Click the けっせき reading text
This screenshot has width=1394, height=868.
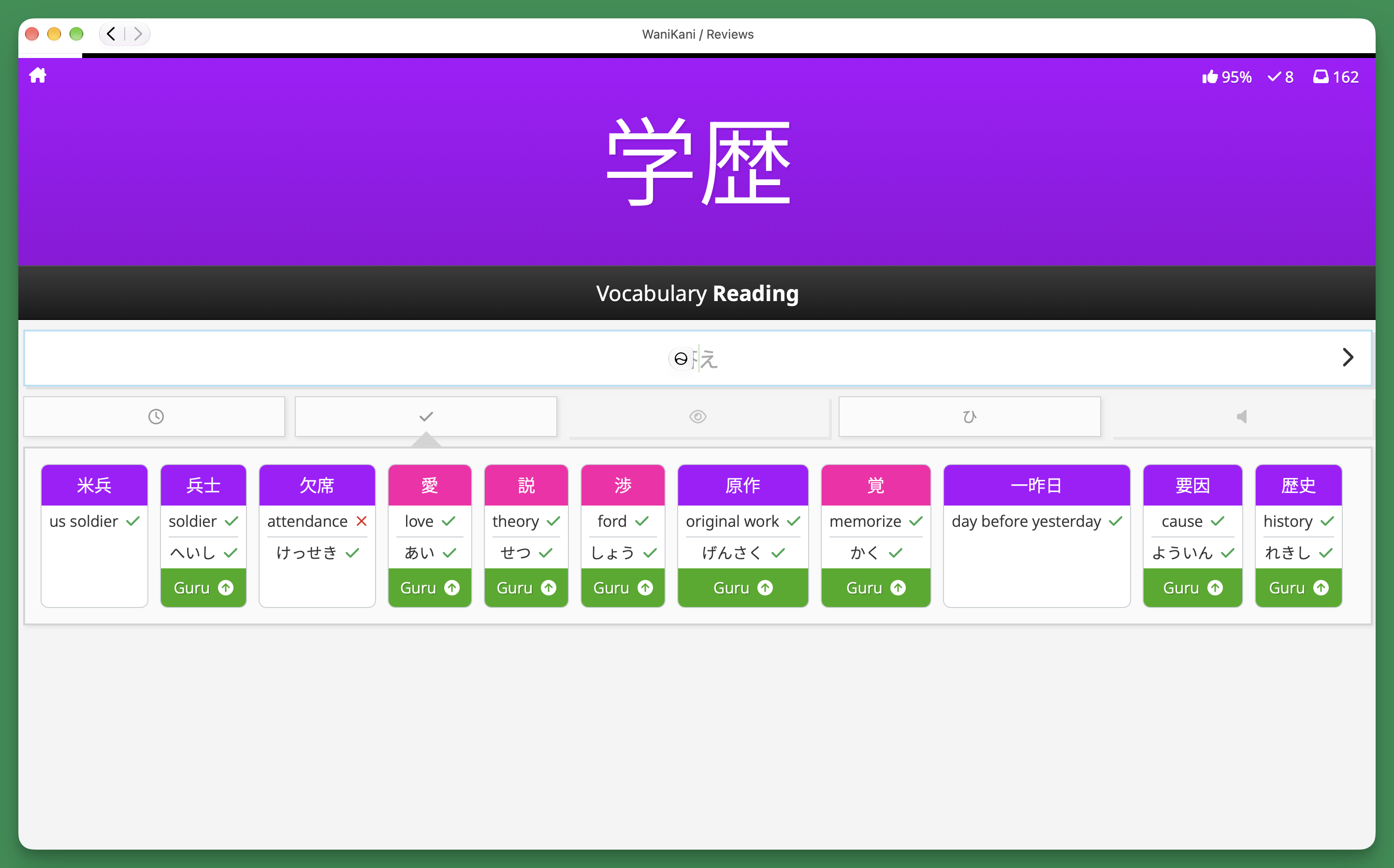[x=306, y=552]
